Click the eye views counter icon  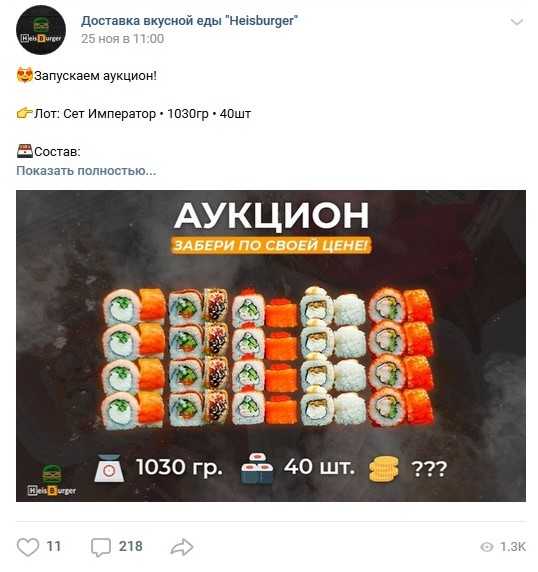(487, 547)
